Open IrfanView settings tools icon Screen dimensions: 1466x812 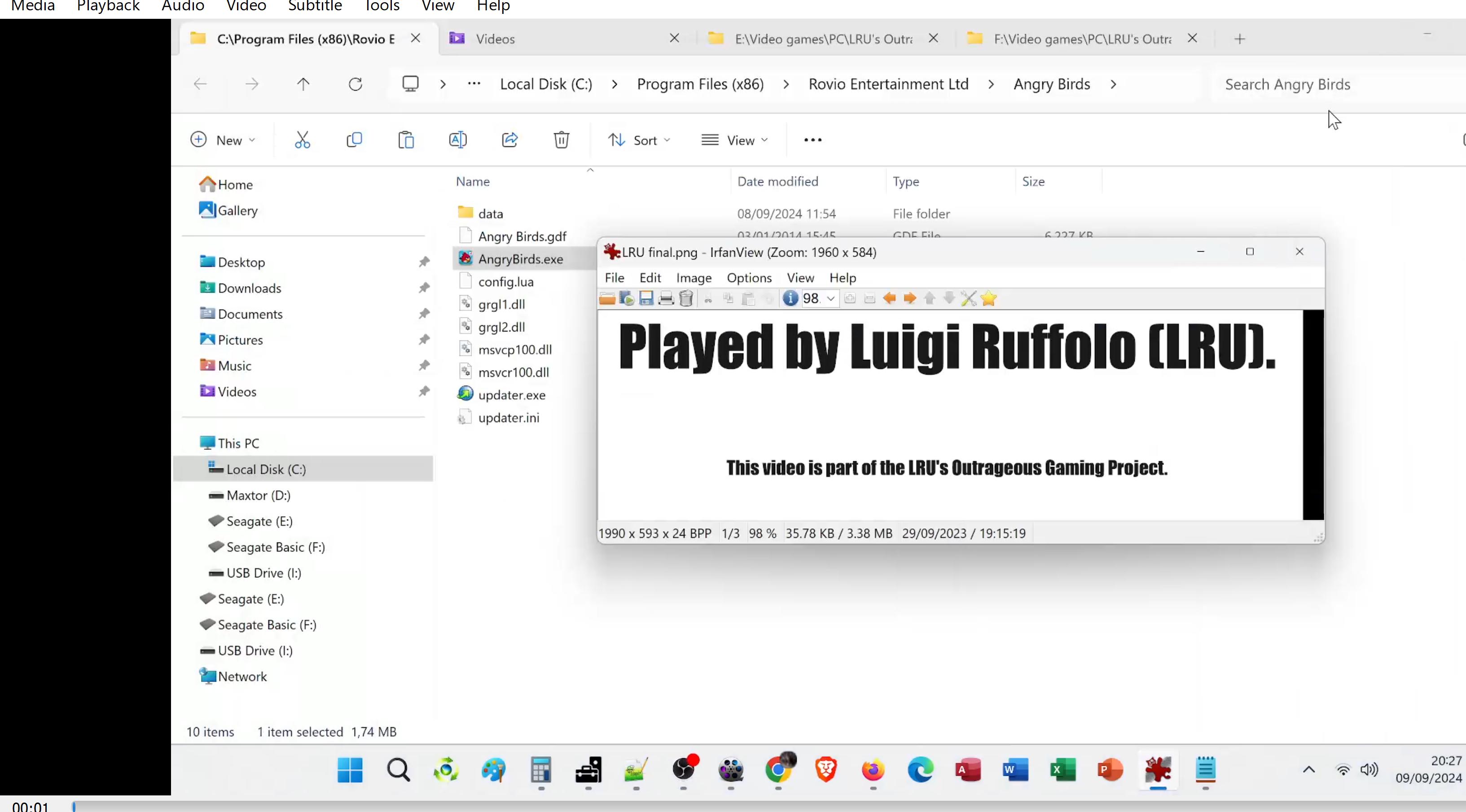point(969,298)
